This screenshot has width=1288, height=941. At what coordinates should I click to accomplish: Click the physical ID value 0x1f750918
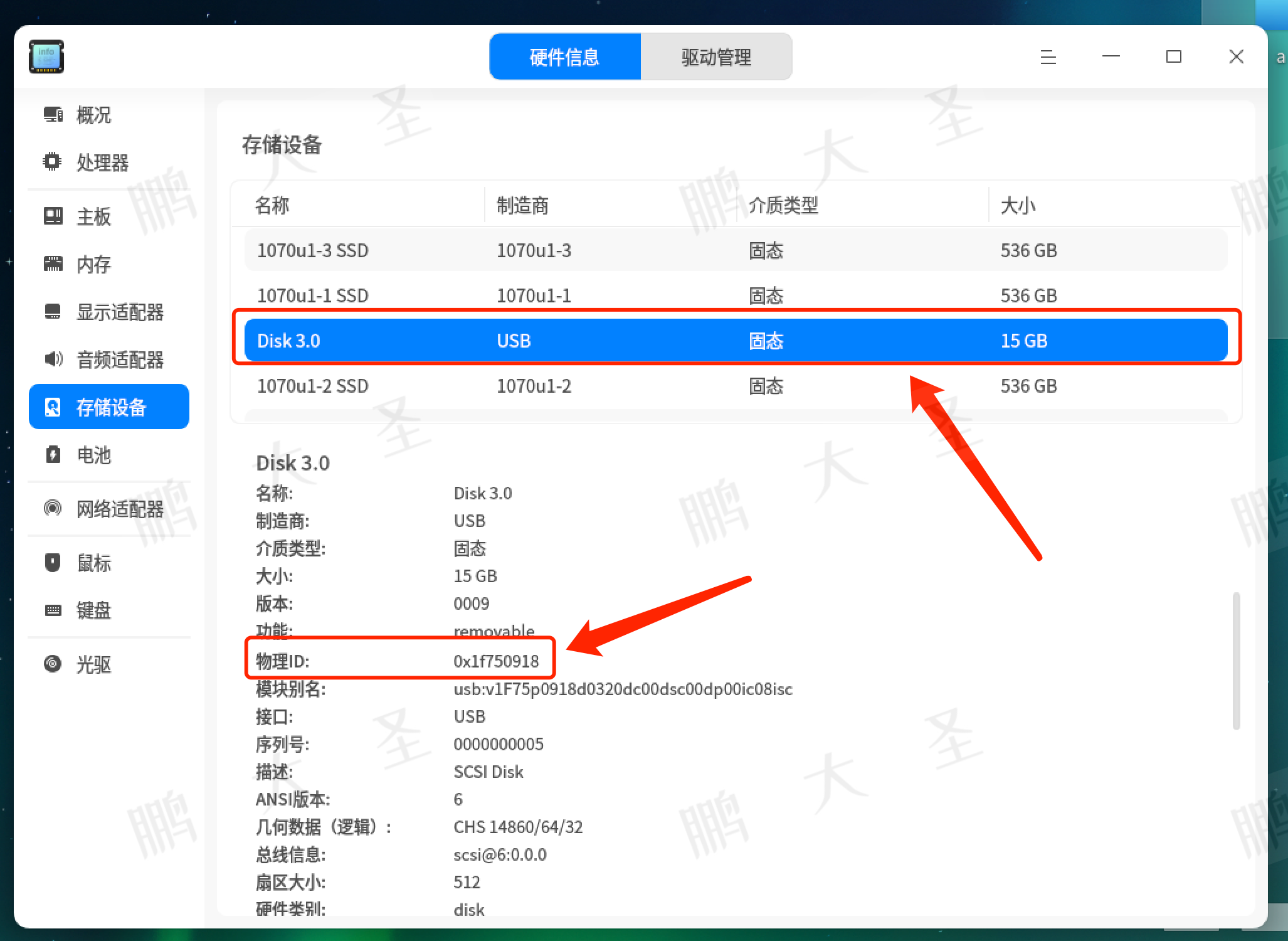496,661
